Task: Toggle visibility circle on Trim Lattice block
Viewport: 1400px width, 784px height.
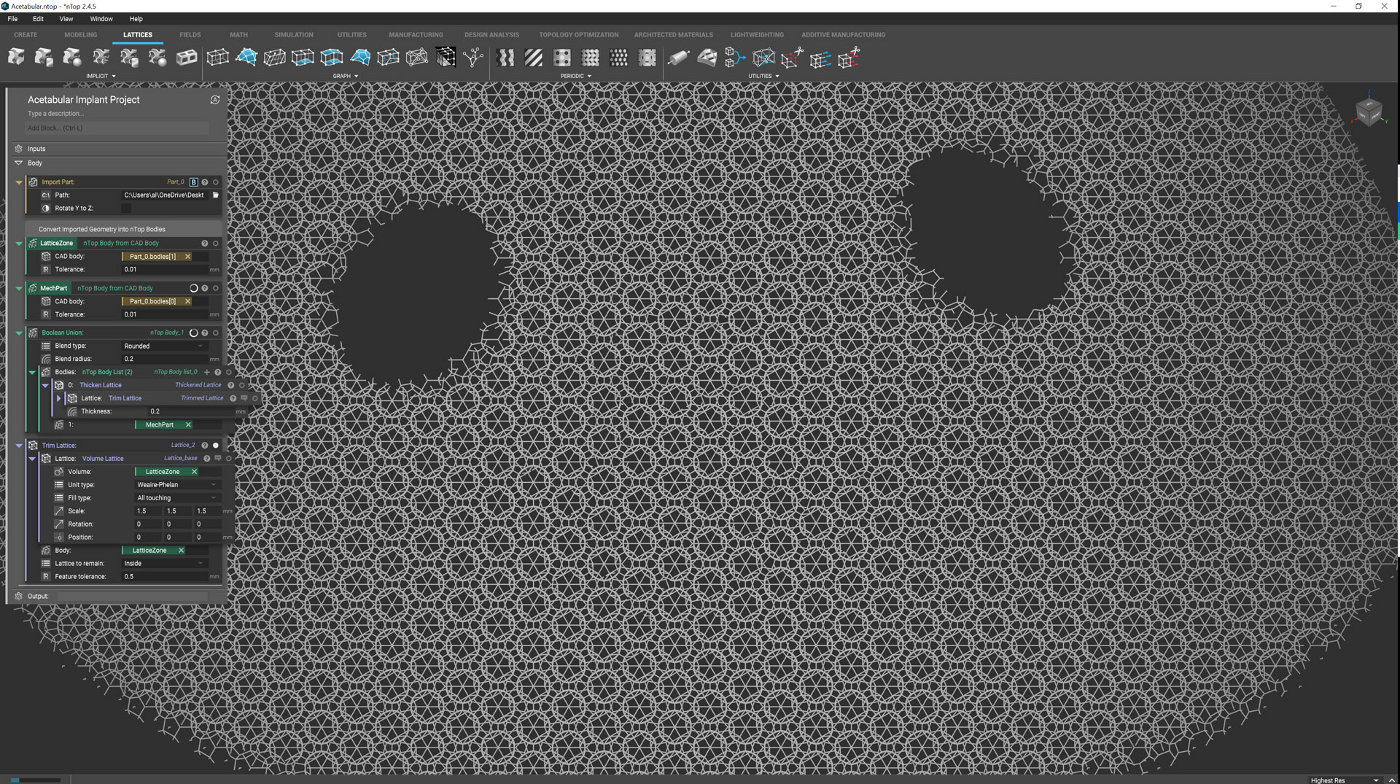Action: click(215, 445)
